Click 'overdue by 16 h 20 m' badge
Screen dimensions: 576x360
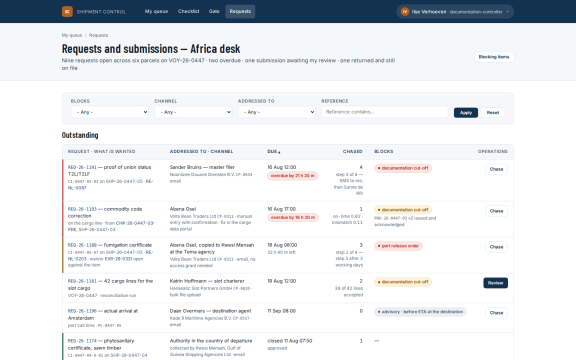coord(292,218)
